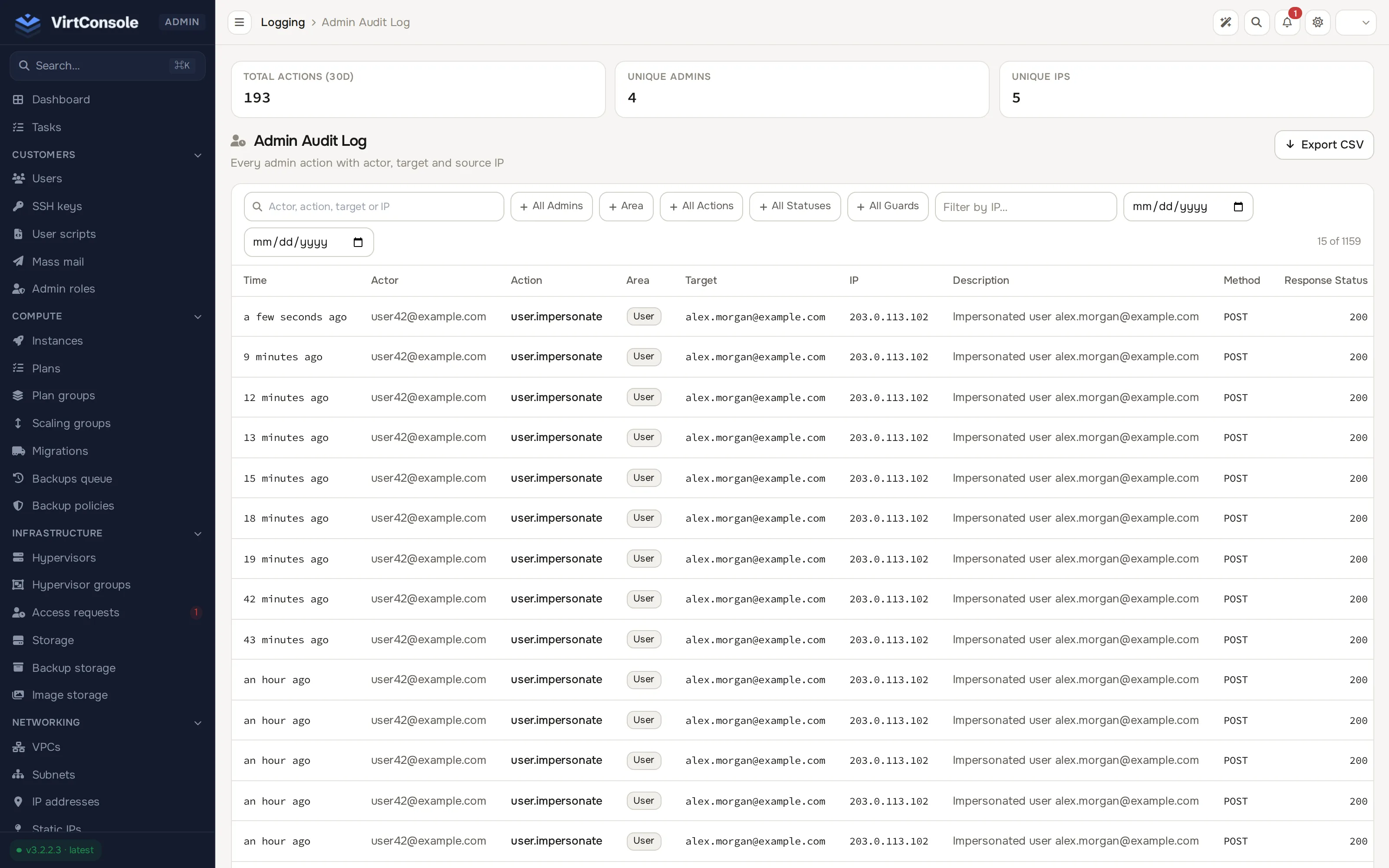The height and width of the screenshot is (868, 1389).
Task: Click the target email in the 42 minutes ago row
Action: coord(755,599)
